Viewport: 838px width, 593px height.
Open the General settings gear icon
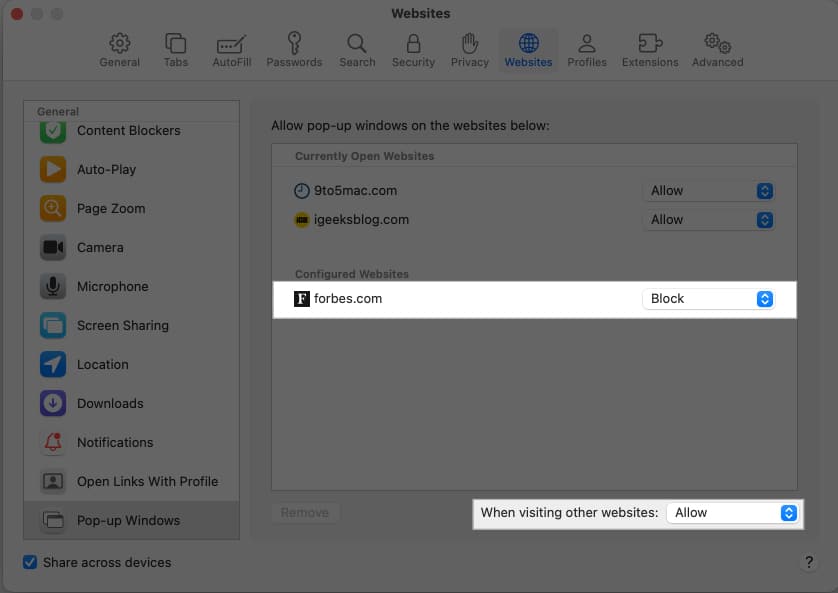119,43
